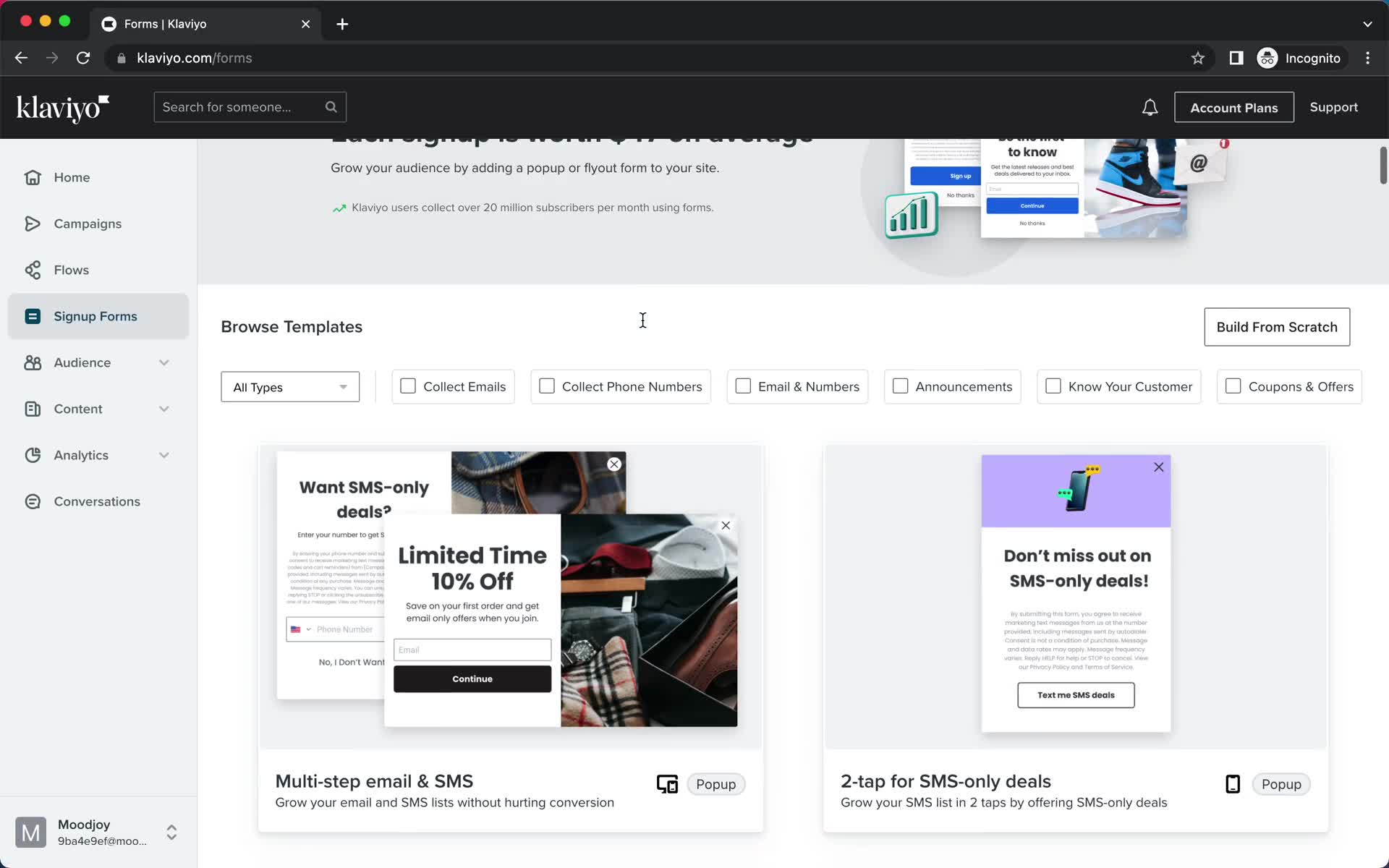The image size is (1389, 868).
Task: Bookmark this page with the star icon
Action: (1197, 58)
